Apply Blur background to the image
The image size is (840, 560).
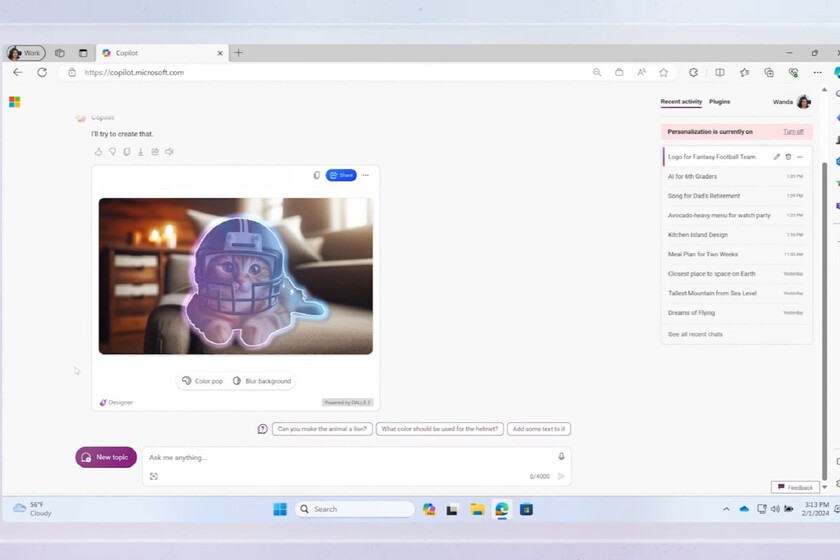click(262, 381)
